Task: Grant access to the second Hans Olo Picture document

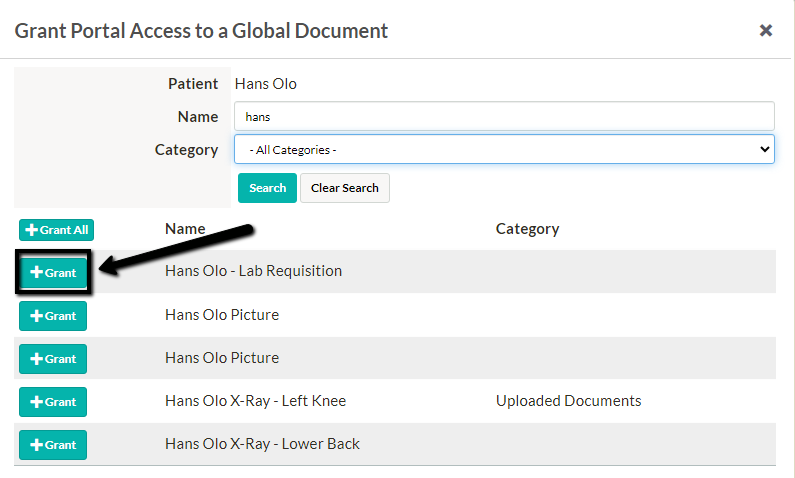Action: (x=53, y=359)
